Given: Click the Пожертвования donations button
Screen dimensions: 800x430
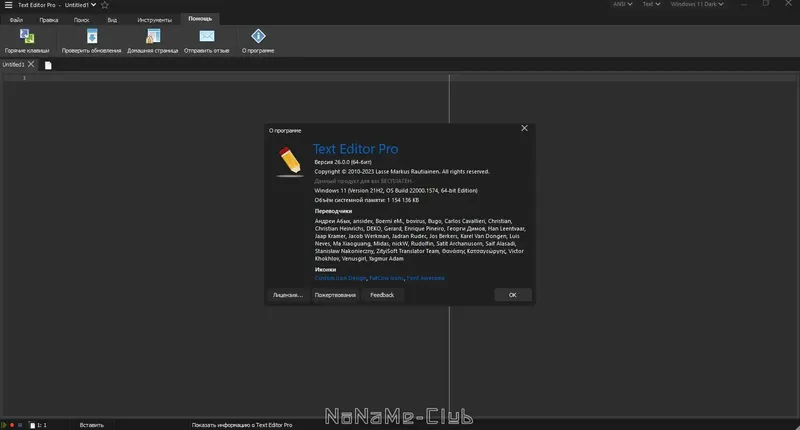Looking at the screenshot, I should (x=335, y=295).
